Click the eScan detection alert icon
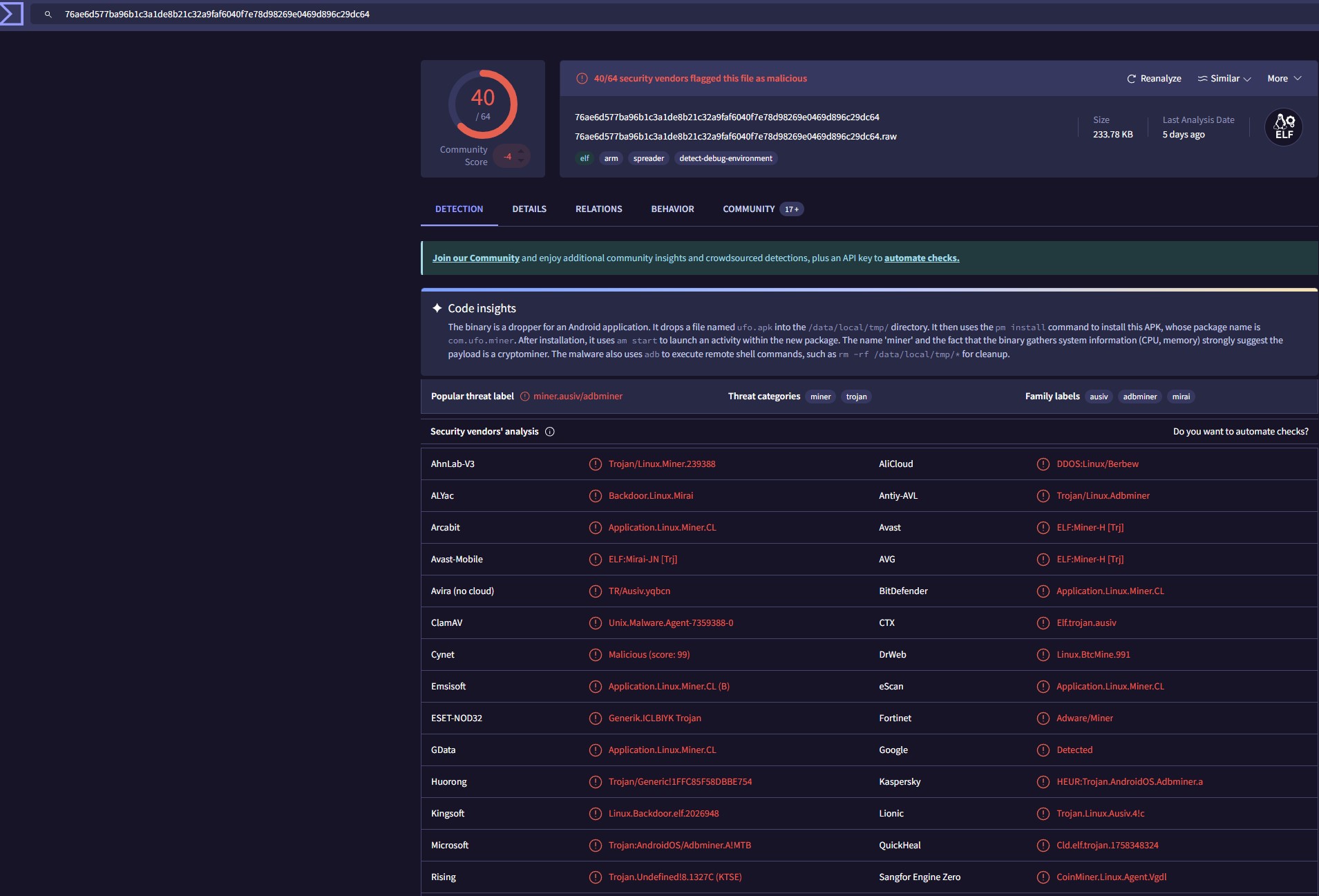Viewport: 1319px width, 896px height. coord(1043,687)
